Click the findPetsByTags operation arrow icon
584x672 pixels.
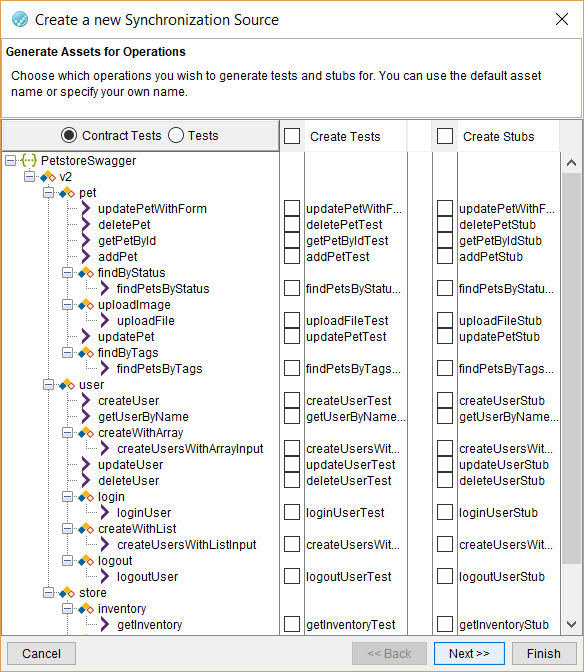click(x=105, y=369)
